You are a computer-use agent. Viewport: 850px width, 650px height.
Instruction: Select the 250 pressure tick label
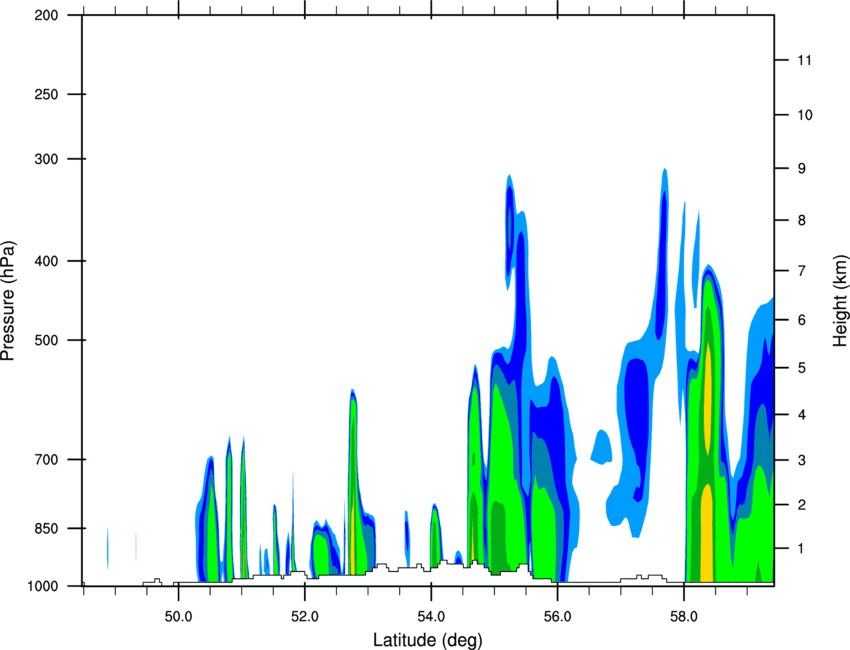point(46,94)
